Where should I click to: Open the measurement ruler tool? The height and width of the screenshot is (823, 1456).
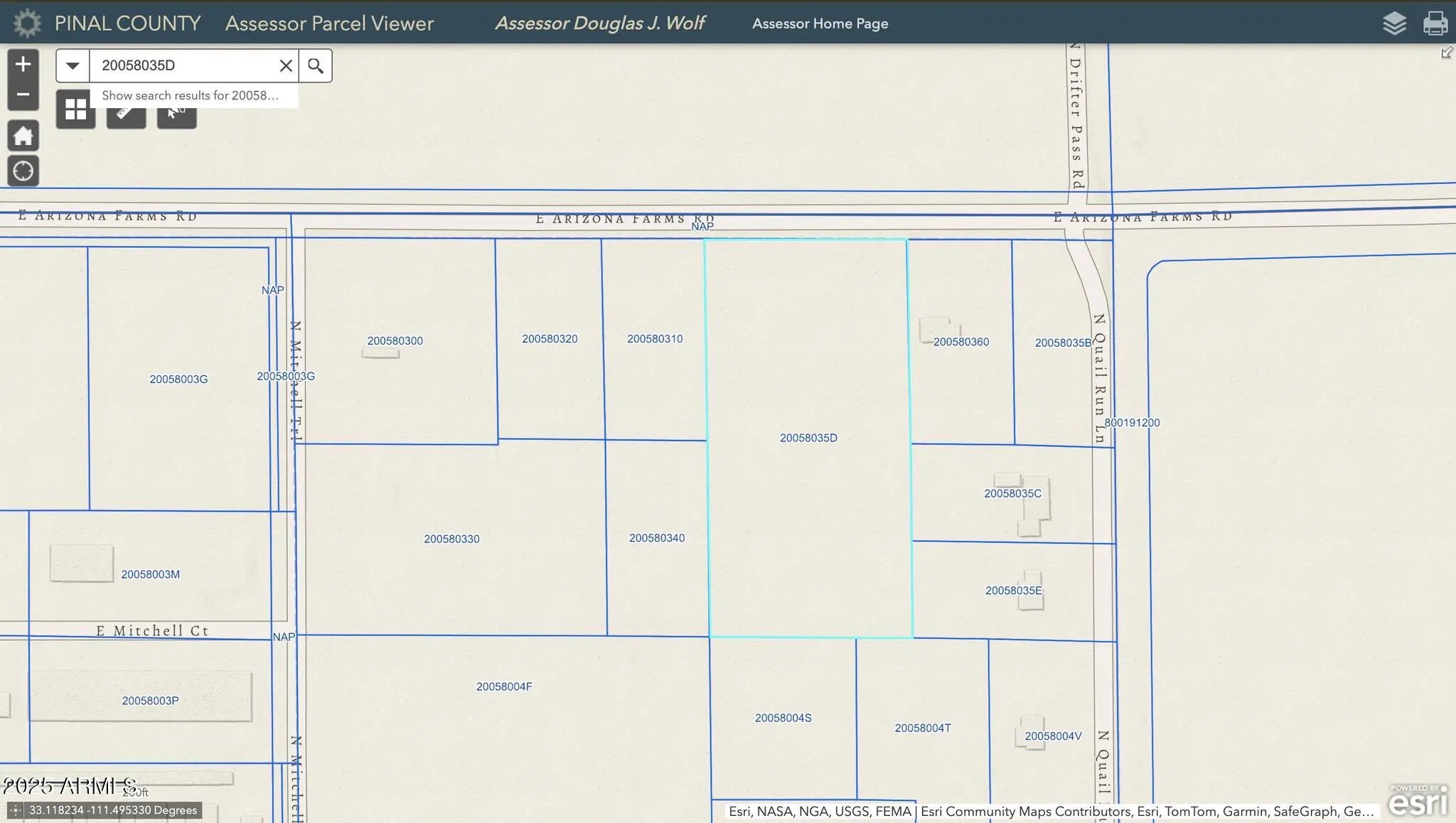click(x=126, y=117)
